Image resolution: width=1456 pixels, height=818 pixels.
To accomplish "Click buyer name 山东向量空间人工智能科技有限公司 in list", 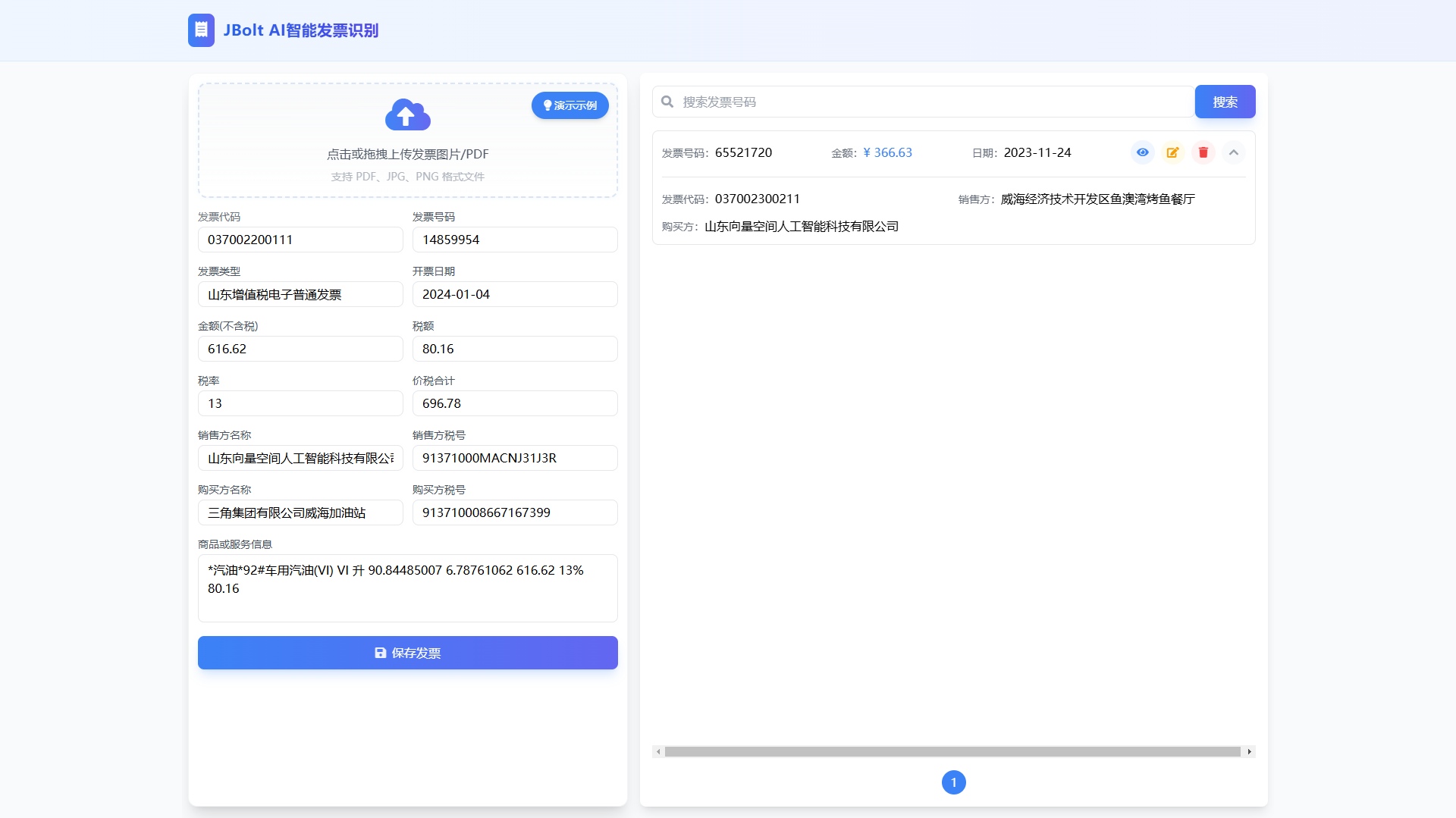I will point(802,226).
